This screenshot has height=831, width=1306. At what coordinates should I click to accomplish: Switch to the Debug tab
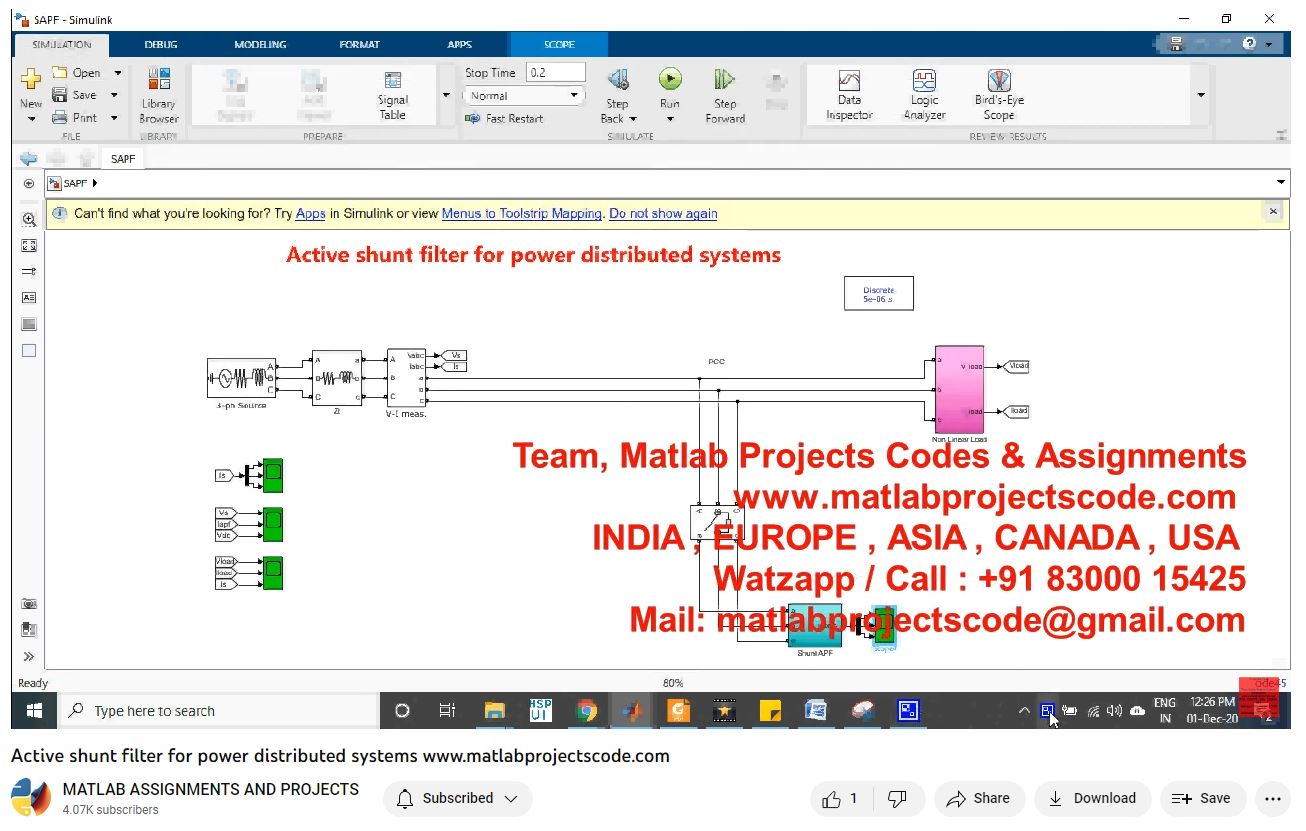tap(160, 44)
